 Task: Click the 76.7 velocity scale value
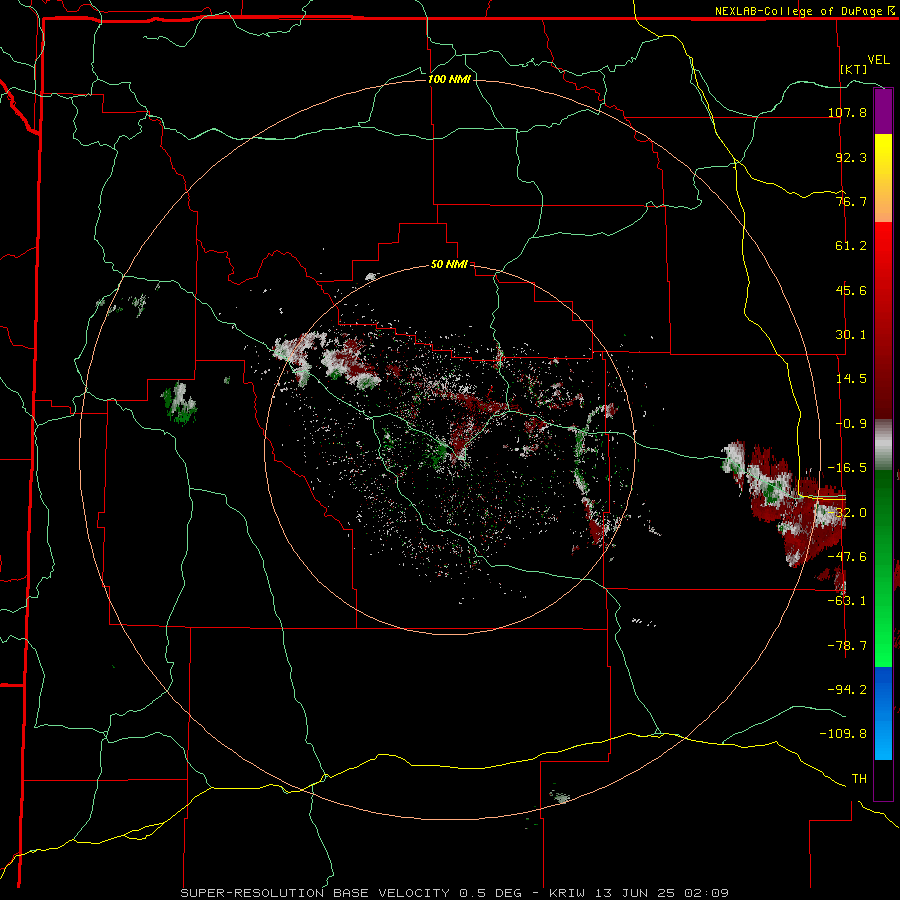point(851,201)
